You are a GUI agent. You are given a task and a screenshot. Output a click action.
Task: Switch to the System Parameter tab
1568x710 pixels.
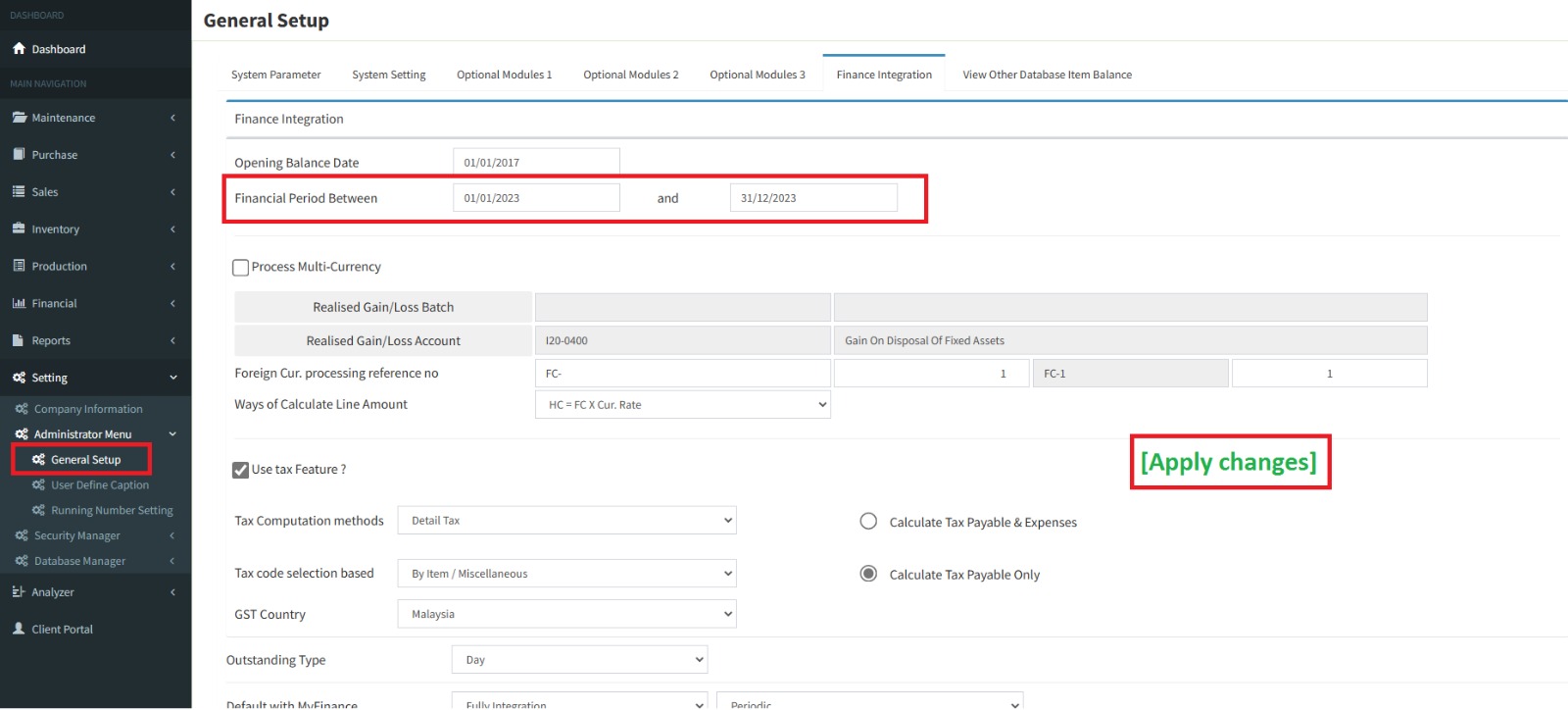pyautogui.click(x=275, y=75)
